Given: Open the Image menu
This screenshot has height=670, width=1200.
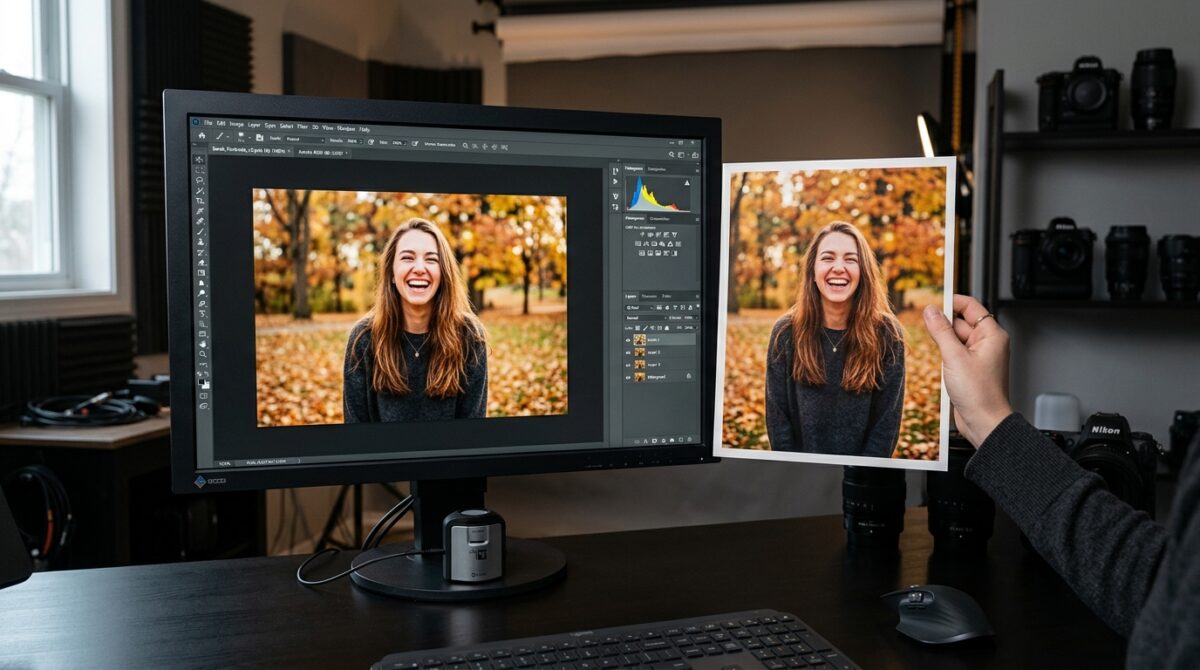Looking at the screenshot, I should pyautogui.click(x=236, y=124).
